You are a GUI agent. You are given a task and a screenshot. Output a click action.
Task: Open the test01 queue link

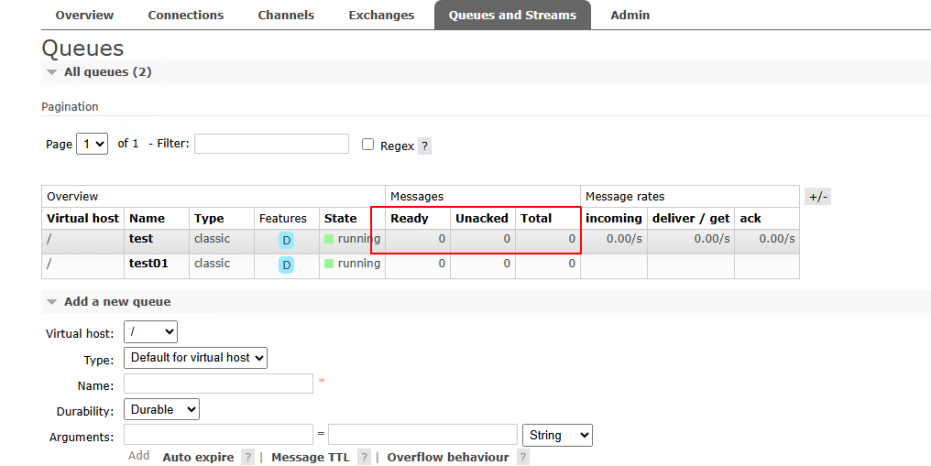coord(148,263)
